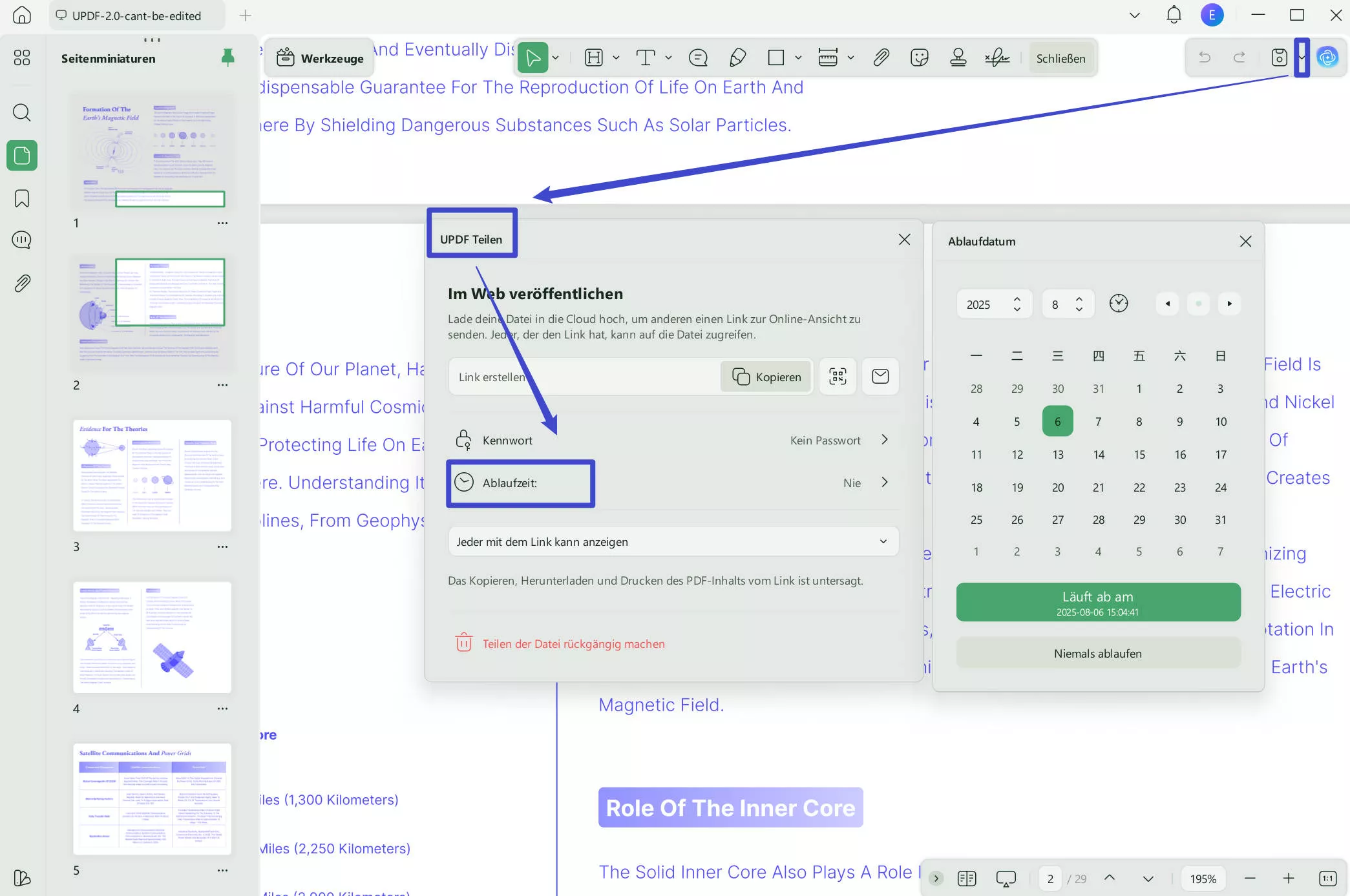1350x896 pixels.
Task: Click the signature tool icon
Action: point(997,58)
